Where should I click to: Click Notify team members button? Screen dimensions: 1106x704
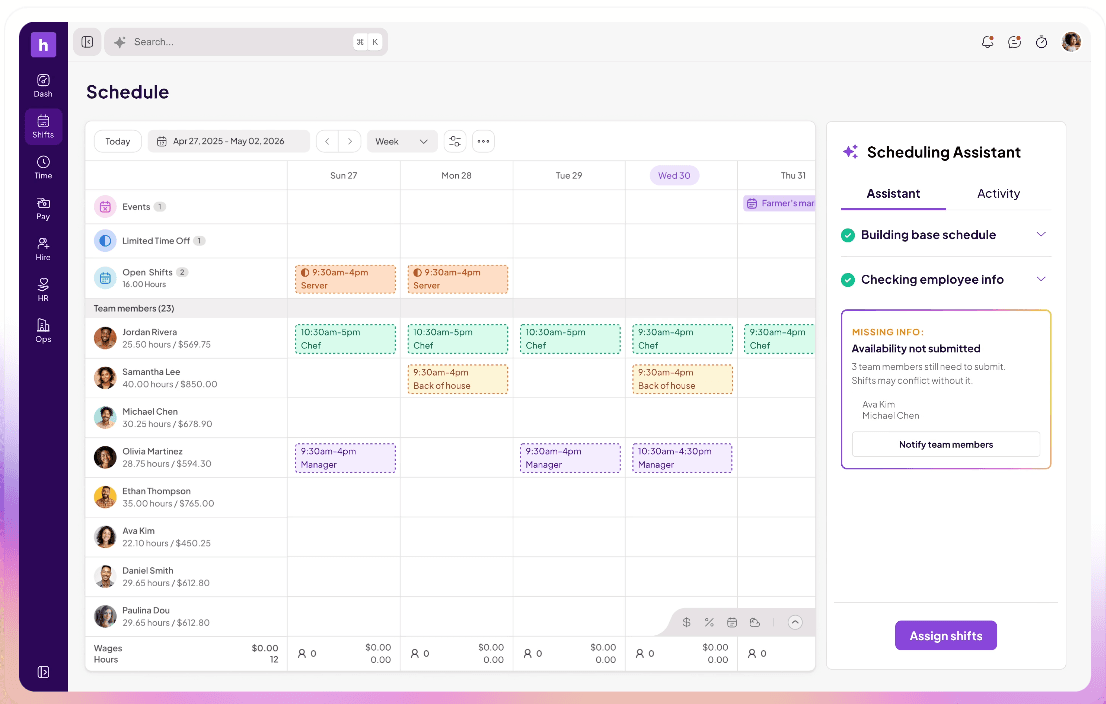coord(945,444)
